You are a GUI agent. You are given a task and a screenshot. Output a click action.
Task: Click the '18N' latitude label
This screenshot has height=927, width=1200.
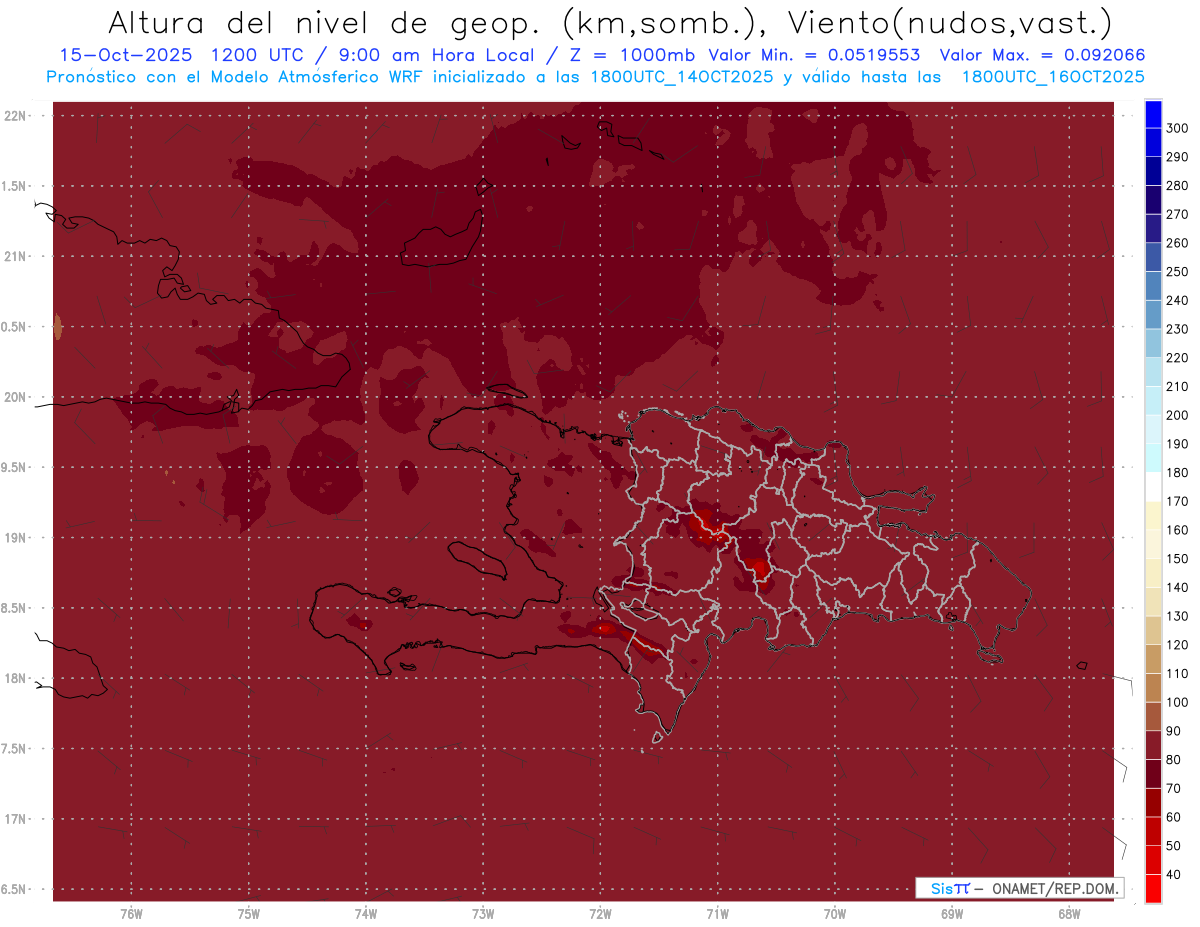pos(15,679)
